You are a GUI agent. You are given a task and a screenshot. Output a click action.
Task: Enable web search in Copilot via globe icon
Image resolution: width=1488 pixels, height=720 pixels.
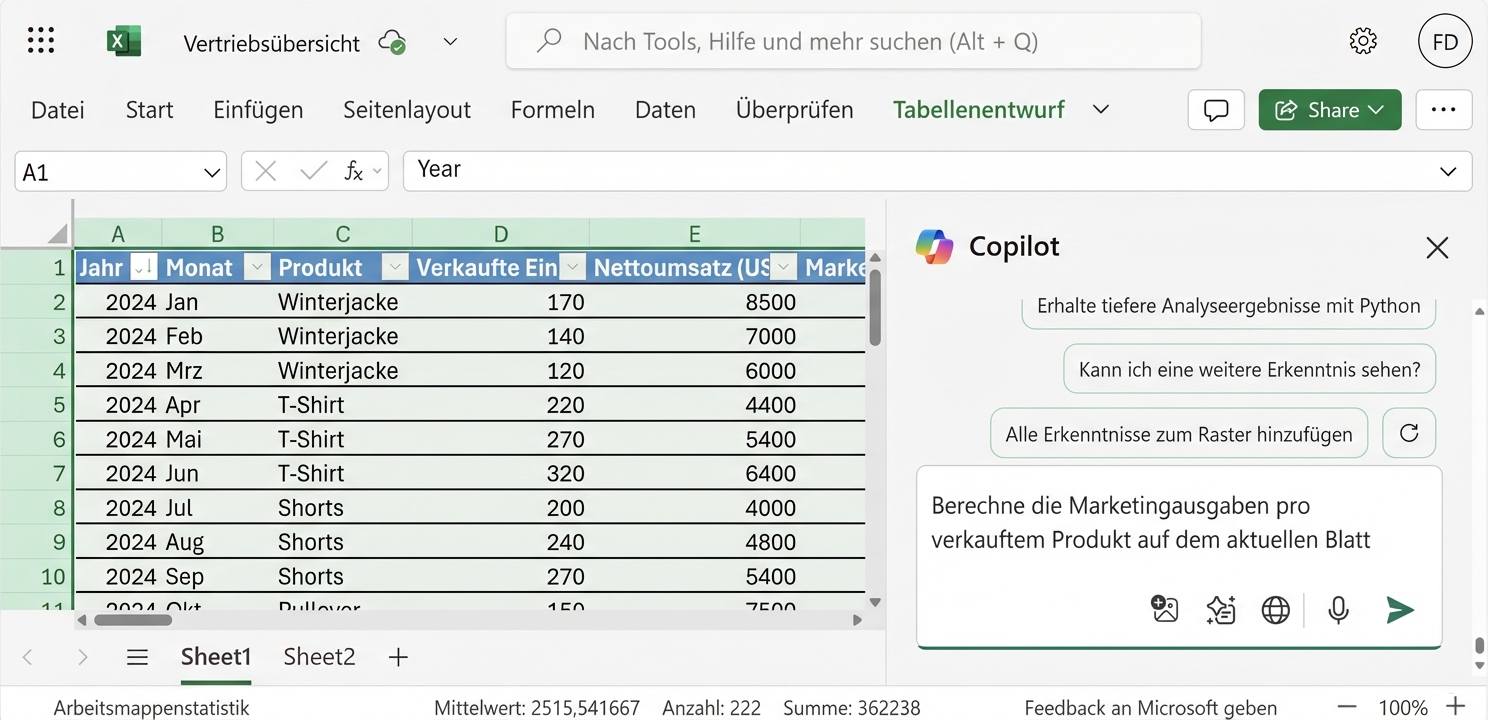tap(1275, 608)
